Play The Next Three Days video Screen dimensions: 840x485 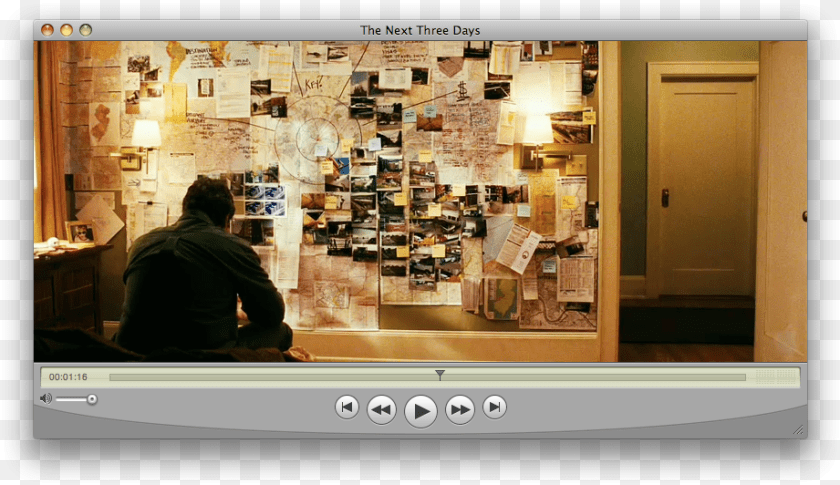(421, 411)
